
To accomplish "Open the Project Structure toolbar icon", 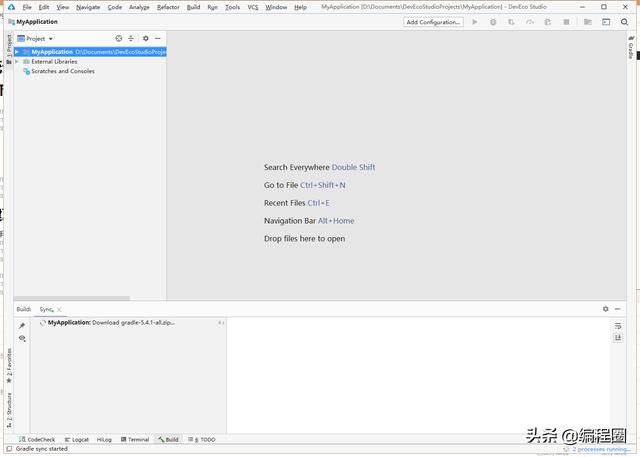I will 588,22.
